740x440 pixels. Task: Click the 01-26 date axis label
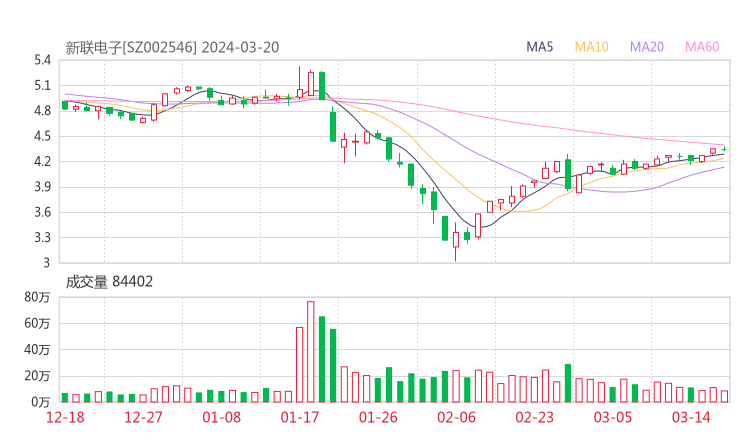click(x=378, y=417)
